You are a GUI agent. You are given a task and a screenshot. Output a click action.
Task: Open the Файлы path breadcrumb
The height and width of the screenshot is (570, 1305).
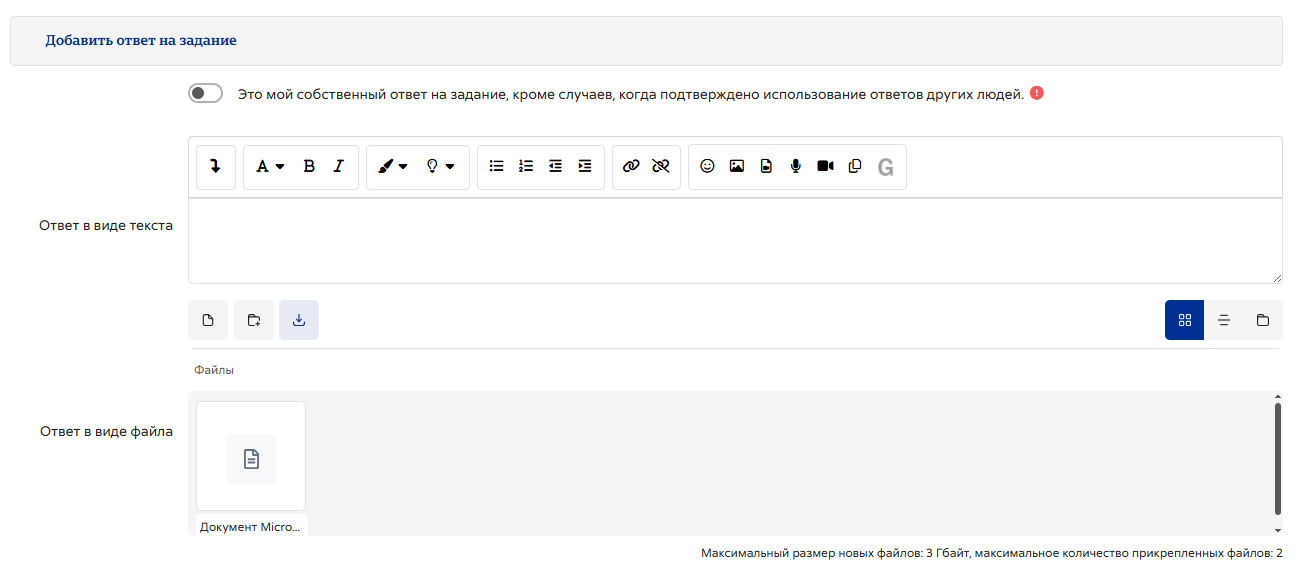(214, 370)
